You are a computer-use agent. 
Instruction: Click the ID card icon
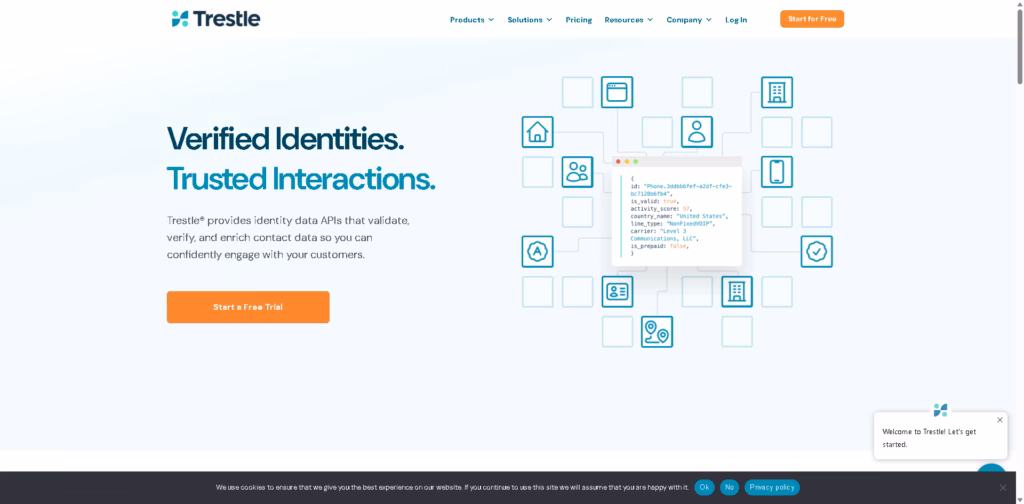tap(617, 291)
